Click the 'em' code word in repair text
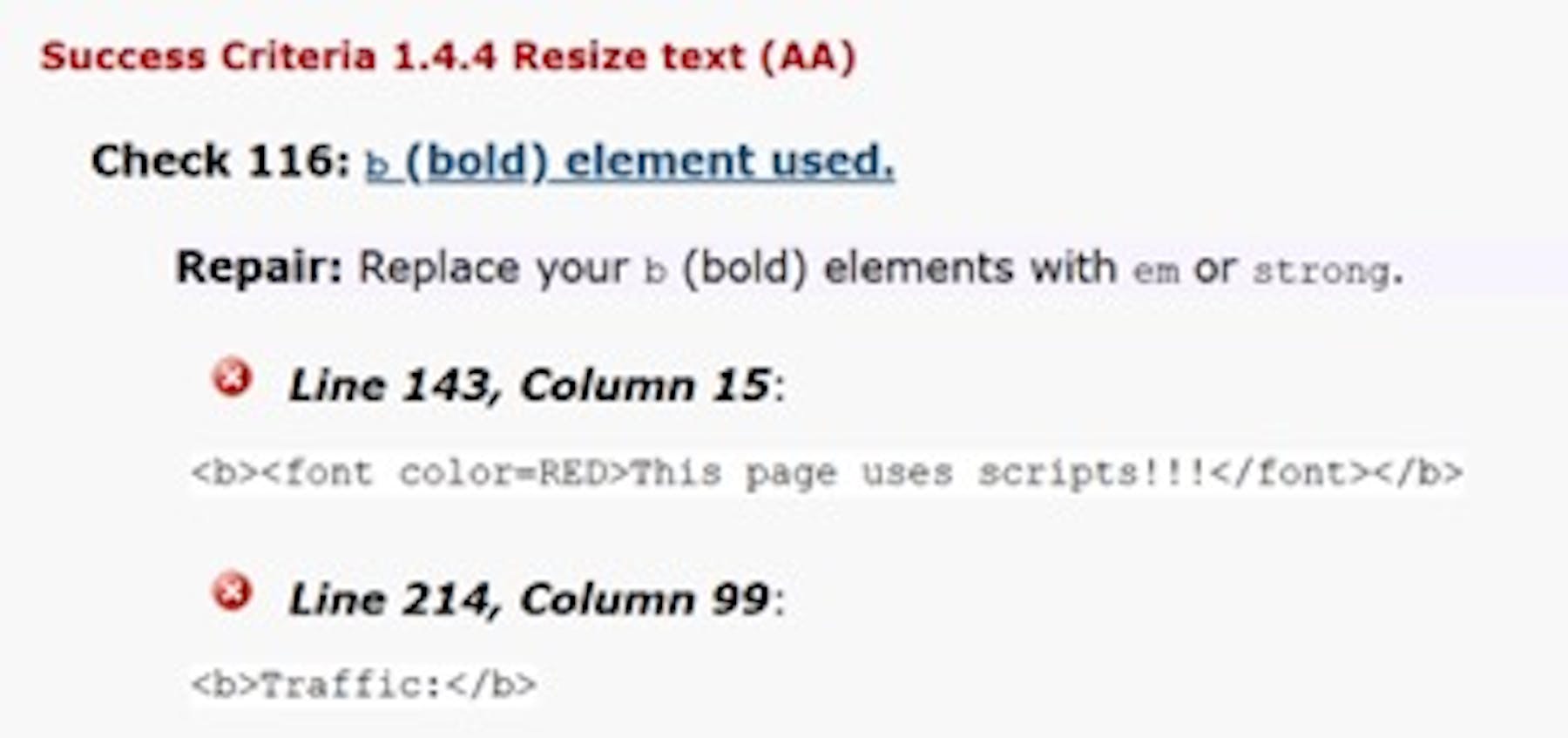Screen dimensions: 1568x738 tap(1156, 272)
